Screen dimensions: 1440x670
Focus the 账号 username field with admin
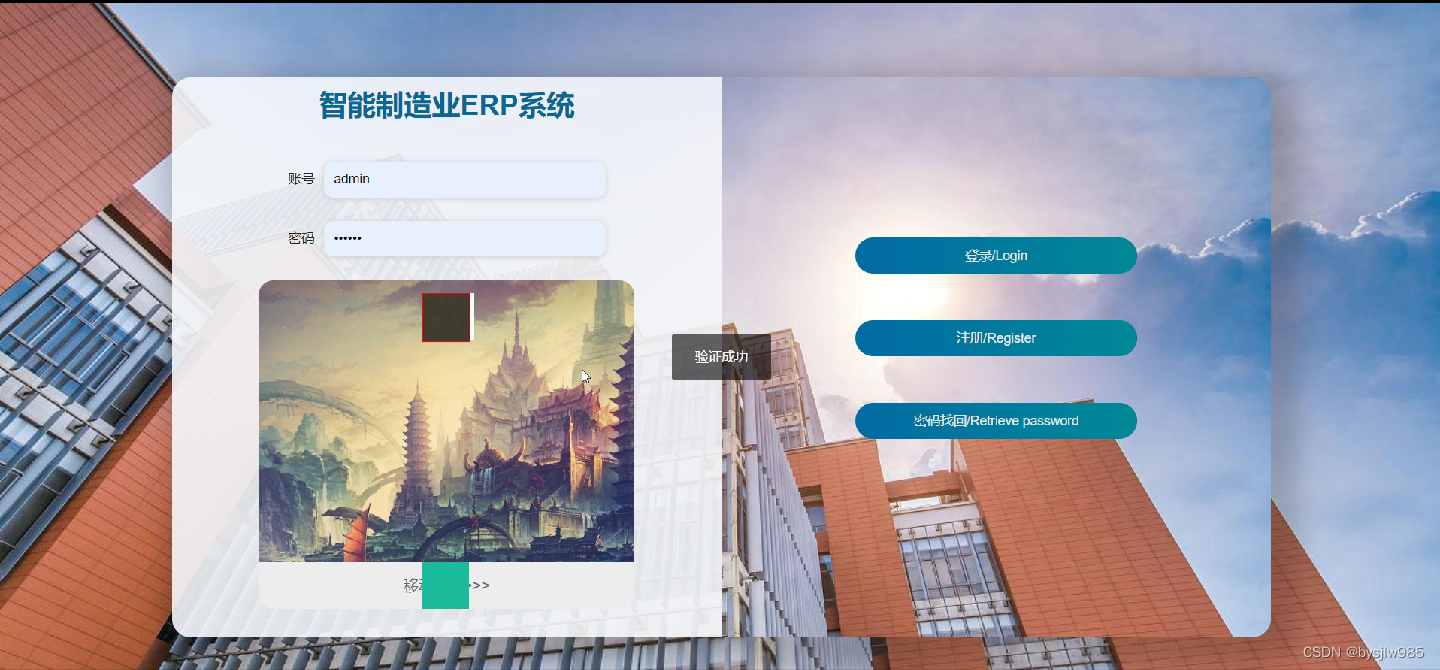(x=465, y=179)
